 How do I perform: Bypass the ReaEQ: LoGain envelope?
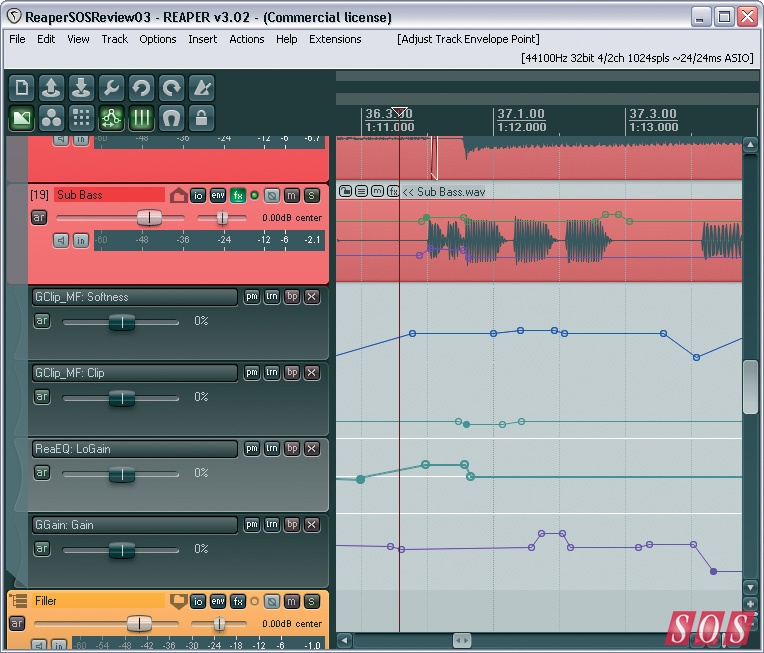[292, 448]
